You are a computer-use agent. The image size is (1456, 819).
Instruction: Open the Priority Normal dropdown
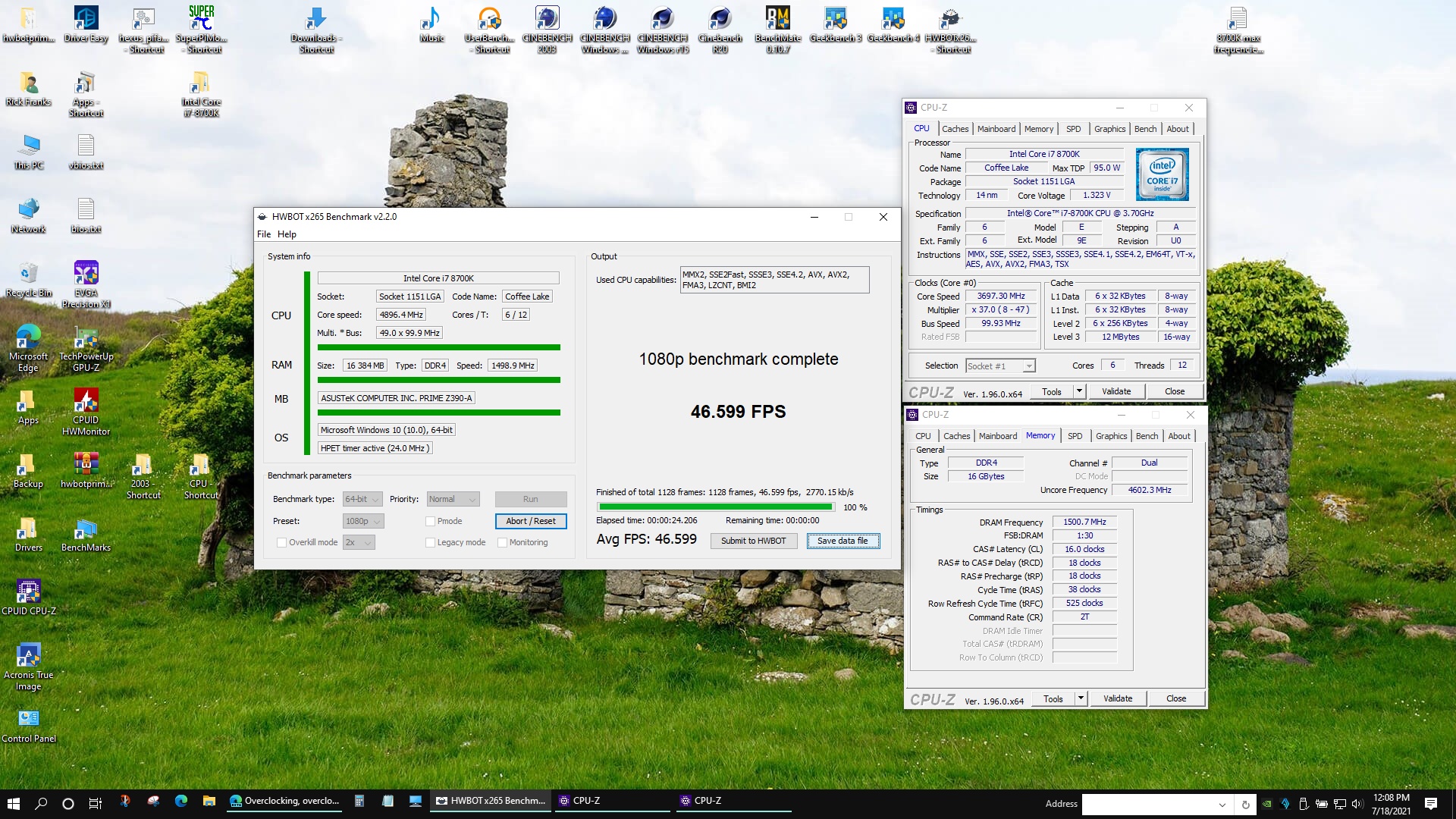453,499
